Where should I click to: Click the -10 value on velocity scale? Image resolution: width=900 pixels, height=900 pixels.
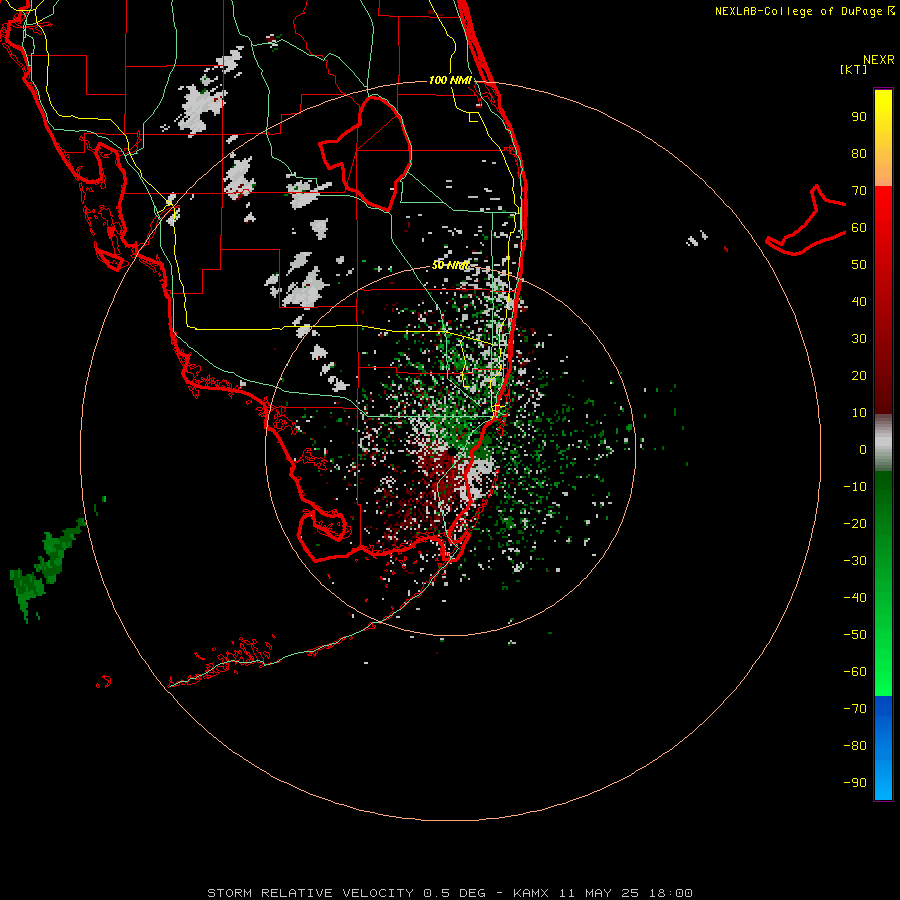tap(855, 487)
